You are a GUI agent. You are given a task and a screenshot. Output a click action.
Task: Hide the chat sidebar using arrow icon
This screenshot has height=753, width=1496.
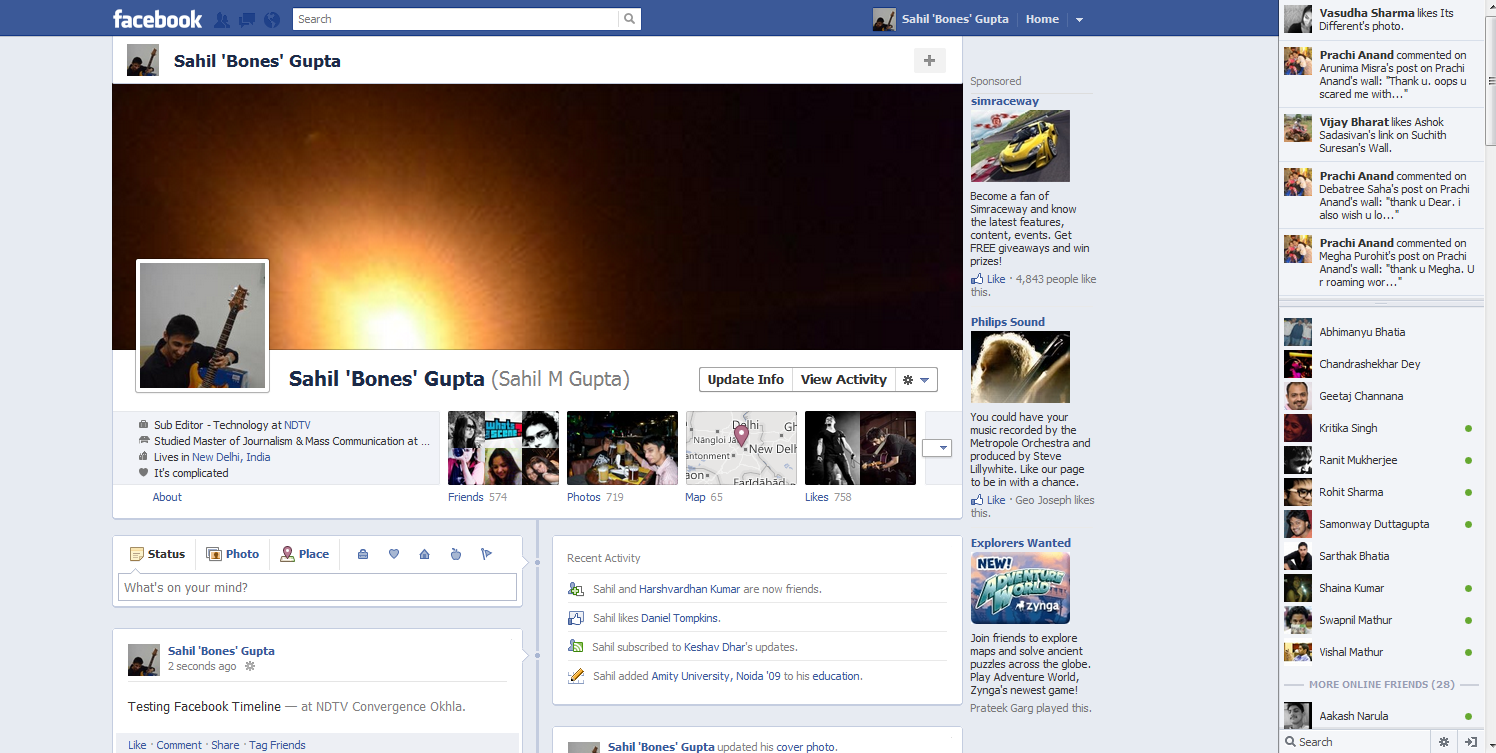click(1471, 742)
